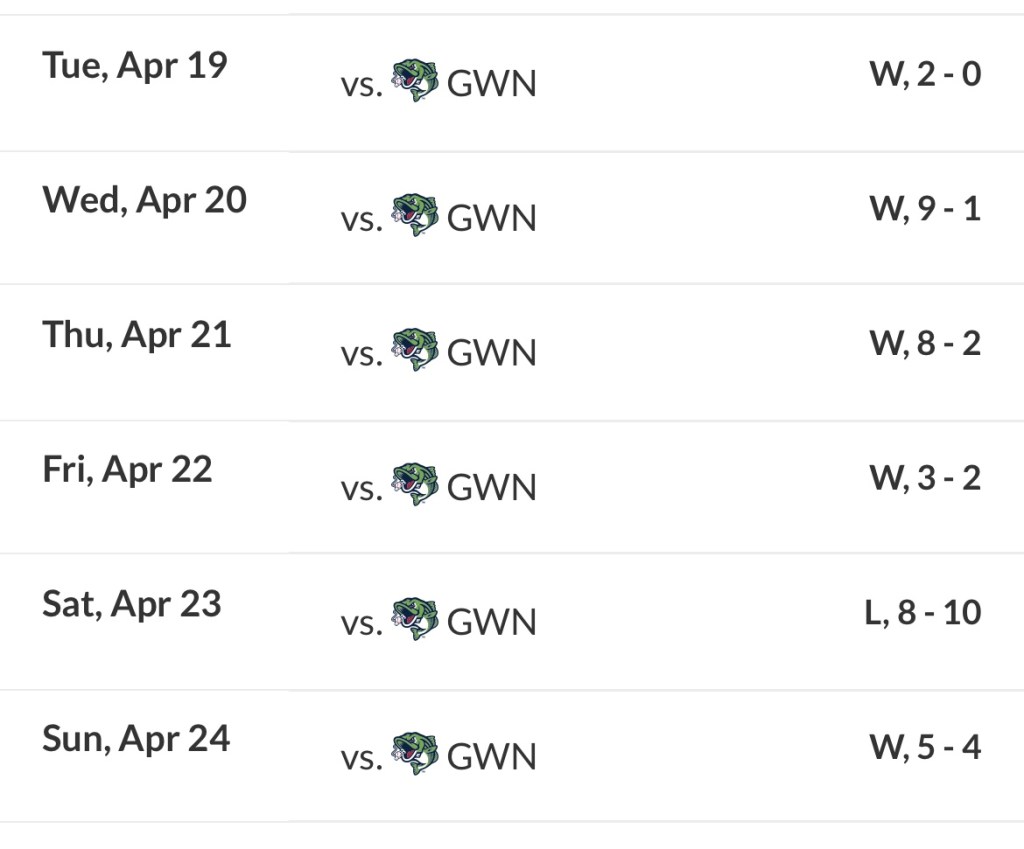Click the GWN logo for Sun, Apr 24

point(414,754)
